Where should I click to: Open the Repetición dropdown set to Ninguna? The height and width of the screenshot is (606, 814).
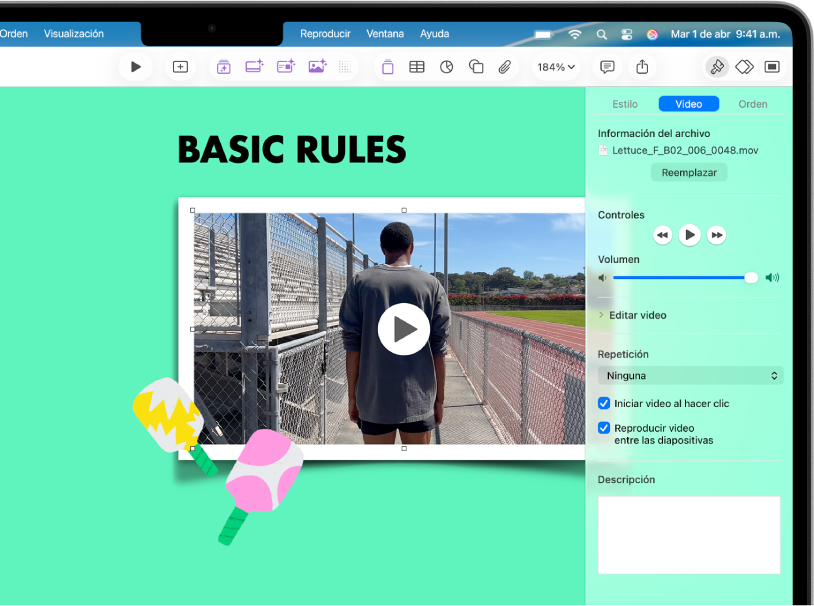click(688, 375)
